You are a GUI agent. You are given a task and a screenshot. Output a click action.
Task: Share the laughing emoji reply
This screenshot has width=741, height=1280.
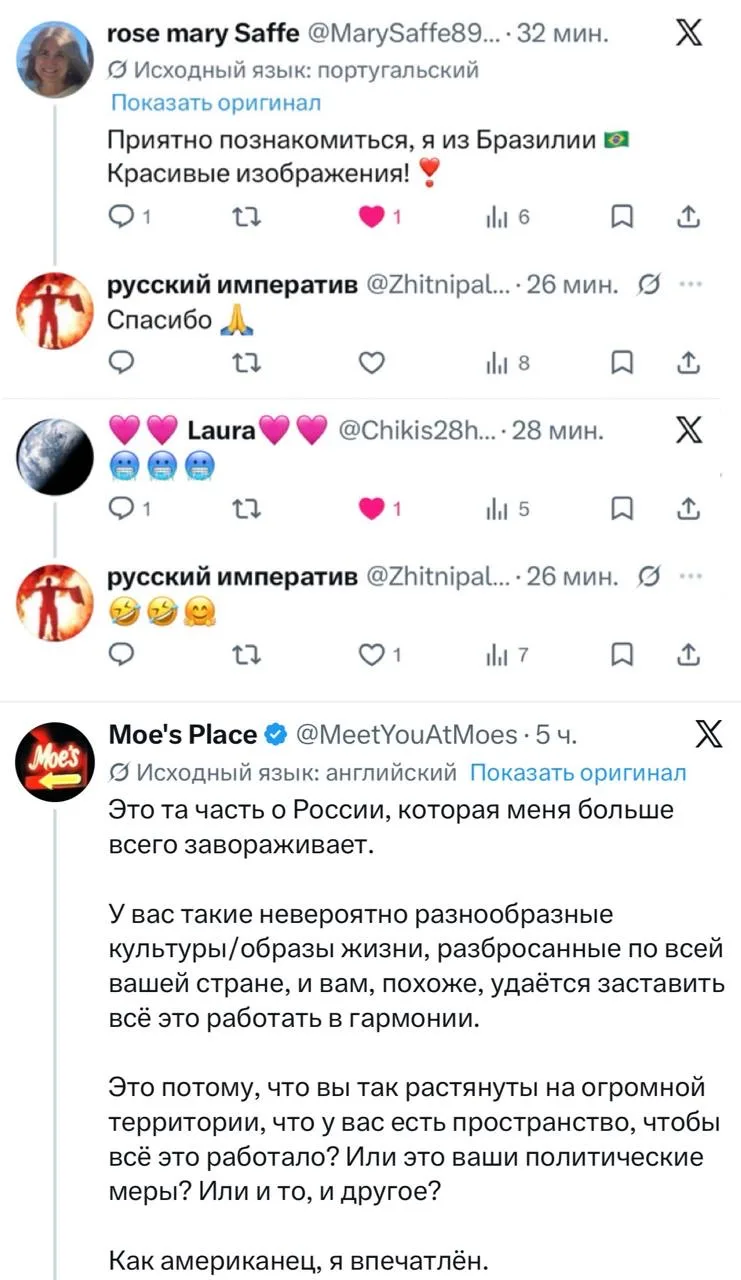[689, 656]
